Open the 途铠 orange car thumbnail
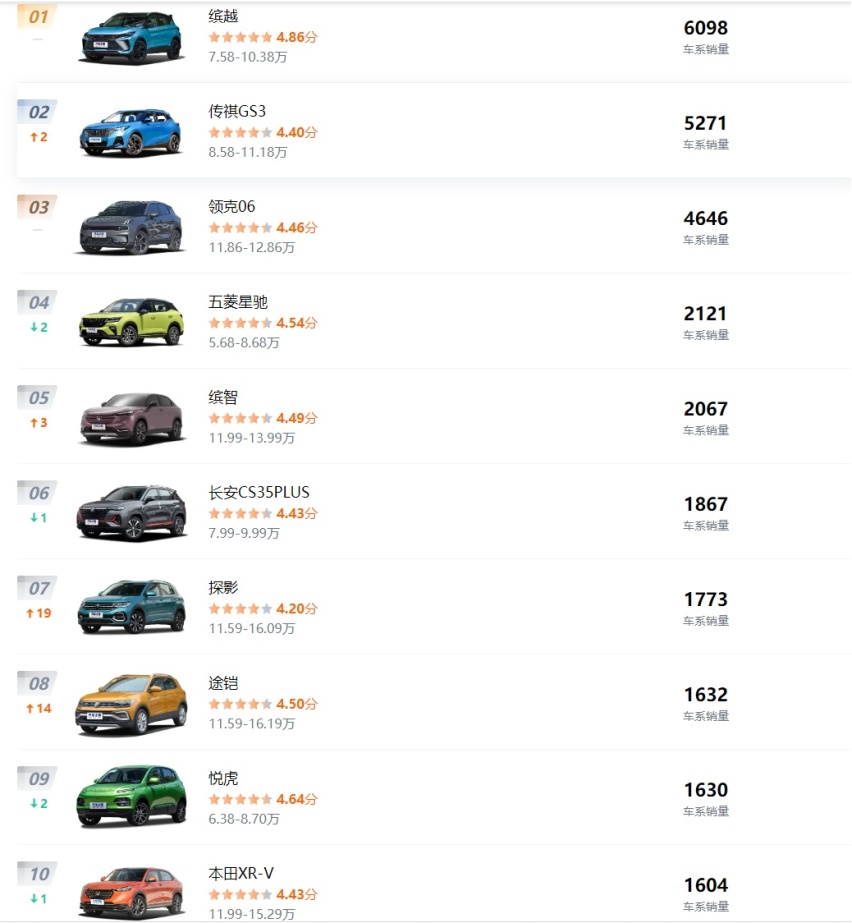The image size is (852, 923). point(131,704)
